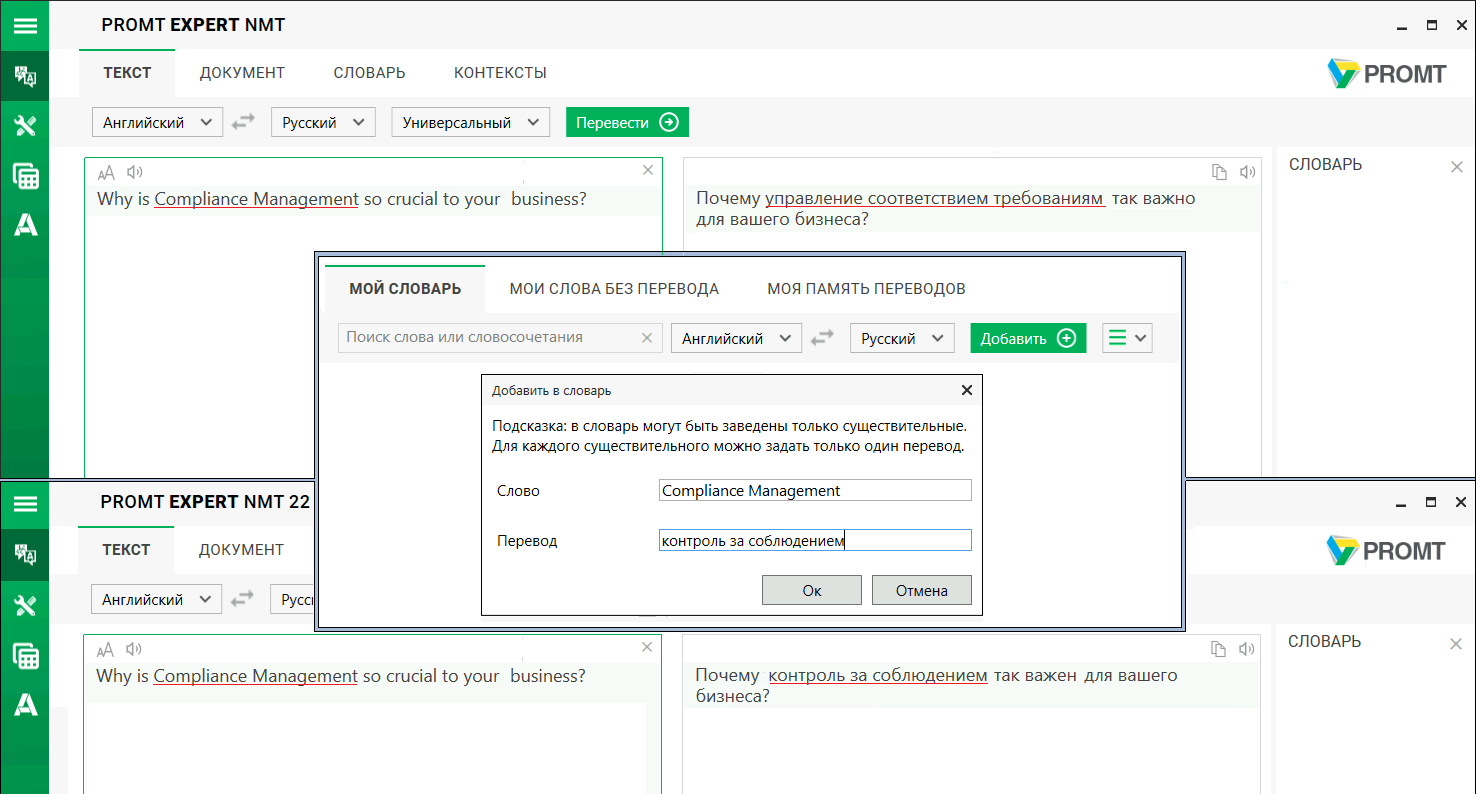Play translation audio in bottom window
This screenshot has height=794, width=1476.
pos(1246,649)
